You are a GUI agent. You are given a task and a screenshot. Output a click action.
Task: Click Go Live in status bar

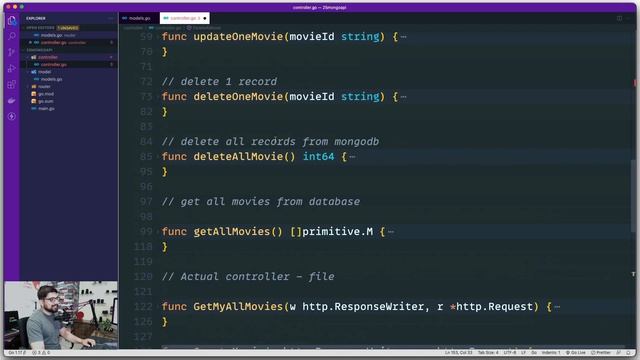[x=576, y=353]
